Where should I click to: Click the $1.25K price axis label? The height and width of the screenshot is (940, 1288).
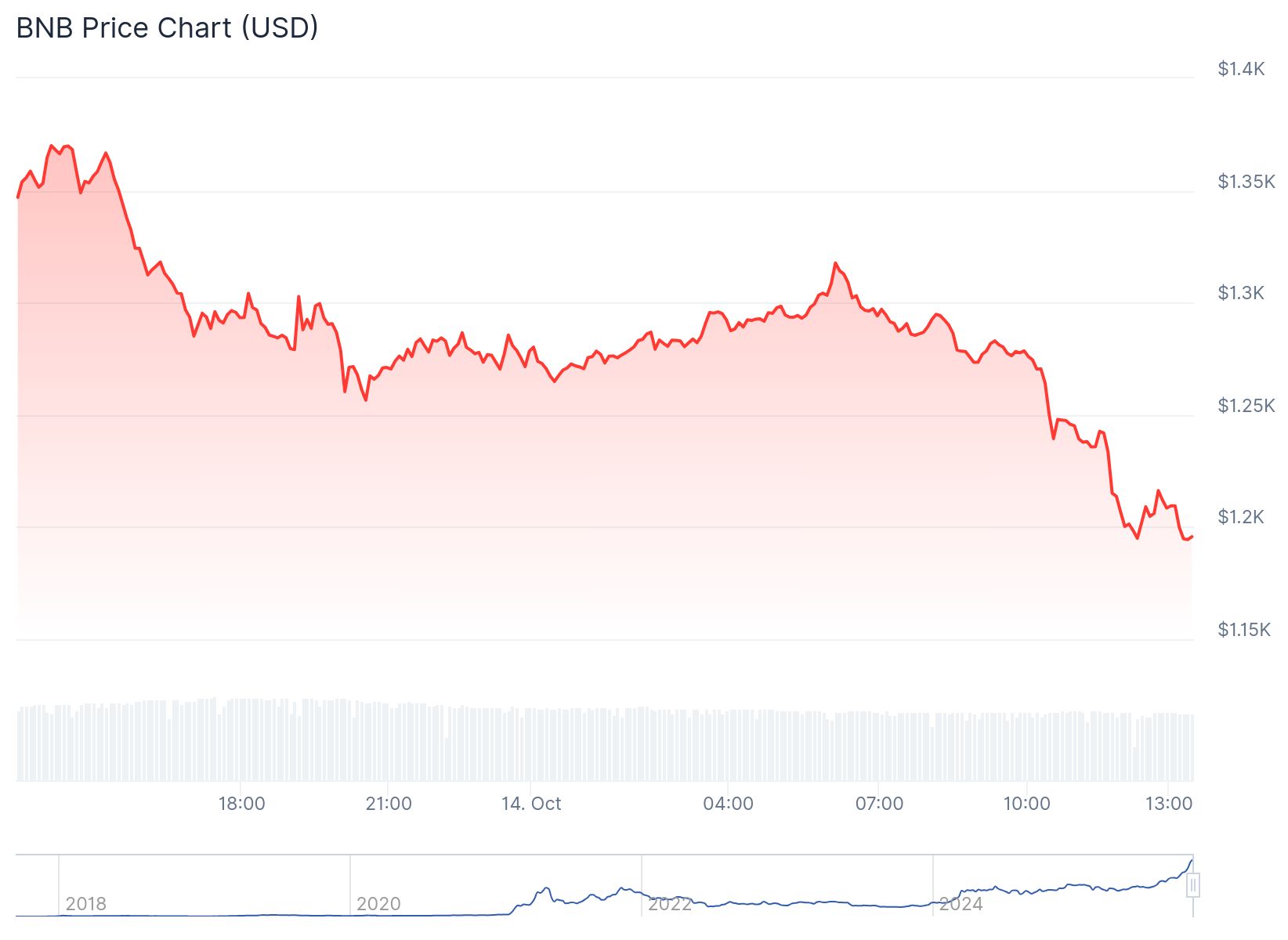pos(1246,406)
